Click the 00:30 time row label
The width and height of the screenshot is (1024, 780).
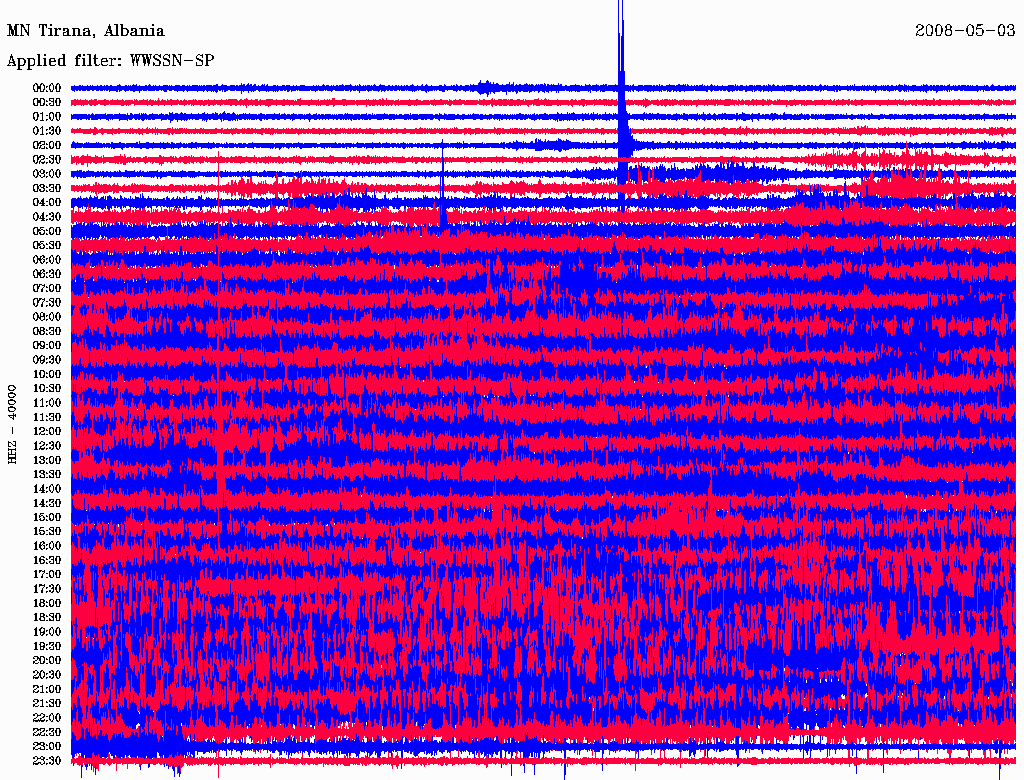tap(47, 102)
